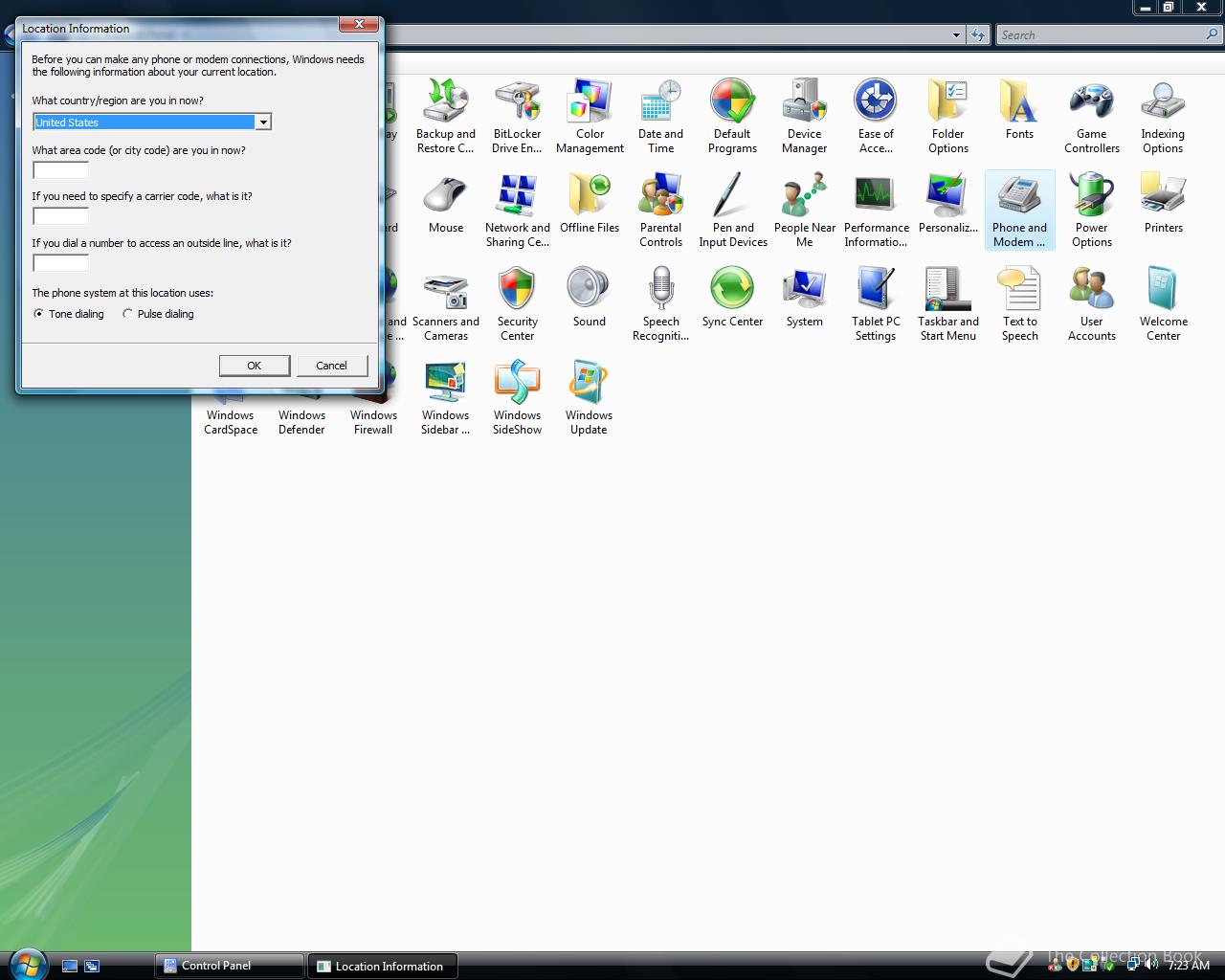The image size is (1225, 980).
Task: Open Speech Recognition Options
Action: coord(660,304)
